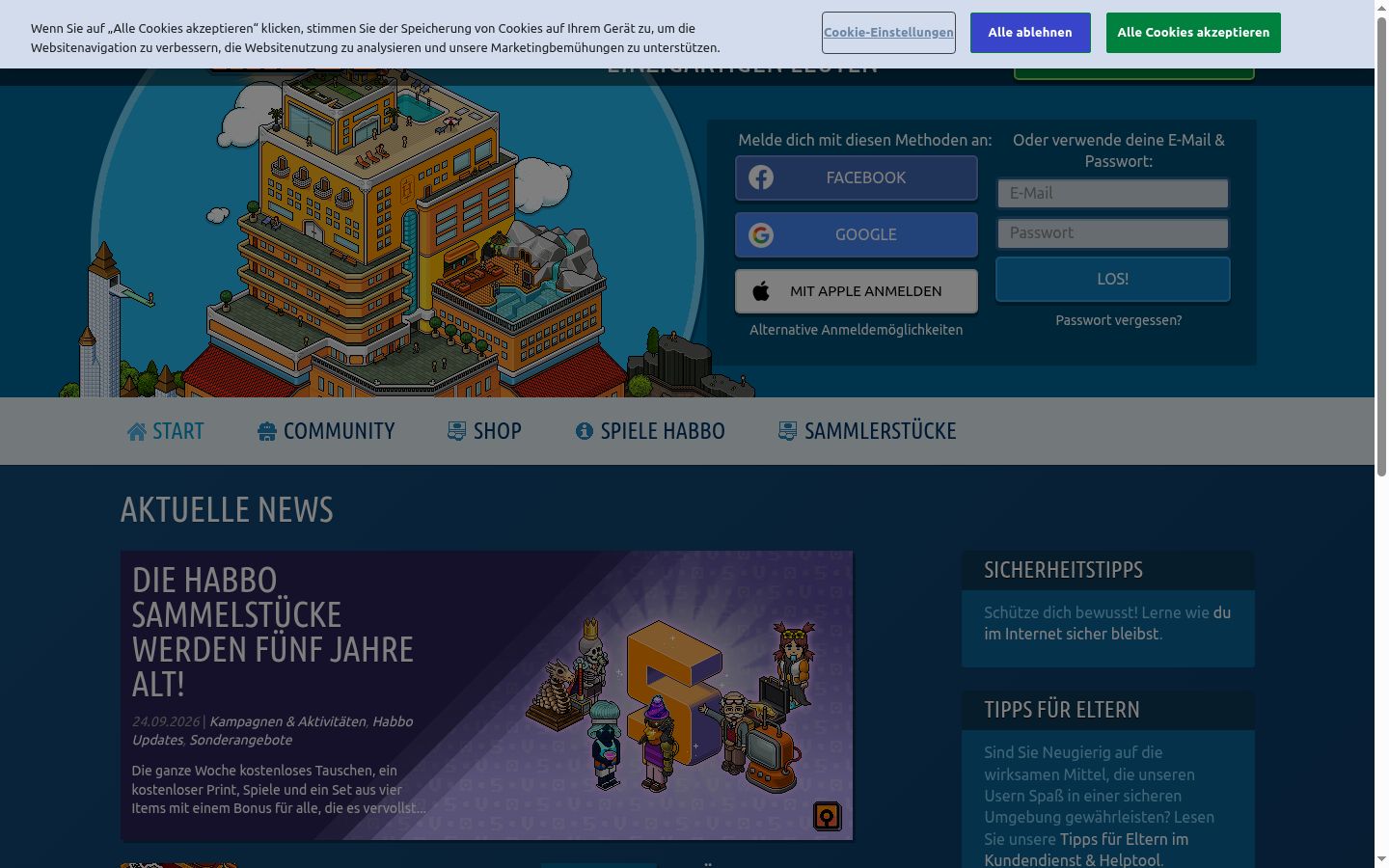The height and width of the screenshot is (868, 1389).
Task: Open the START navigation tab
Action: (166, 431)
